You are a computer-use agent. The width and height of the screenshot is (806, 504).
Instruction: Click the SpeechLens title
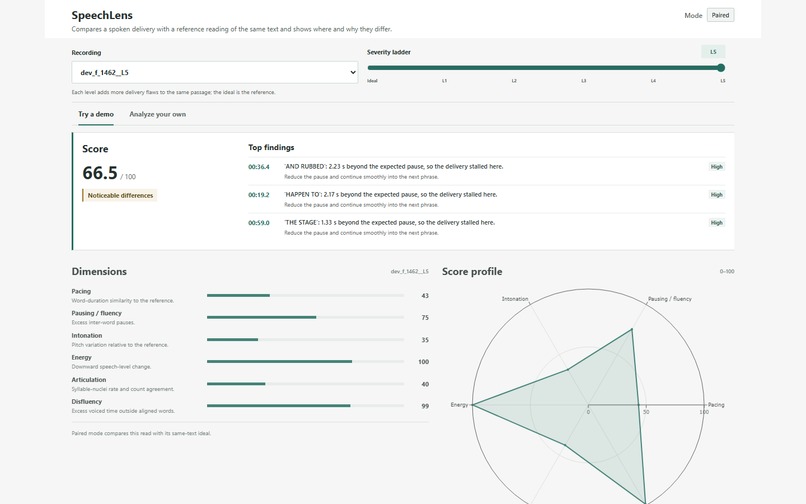[102, 15]
